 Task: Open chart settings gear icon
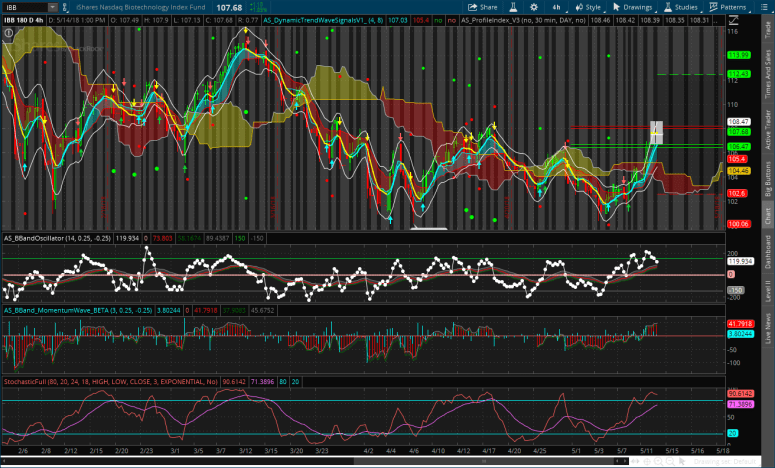pyautogui.click(x=534, y=7)
